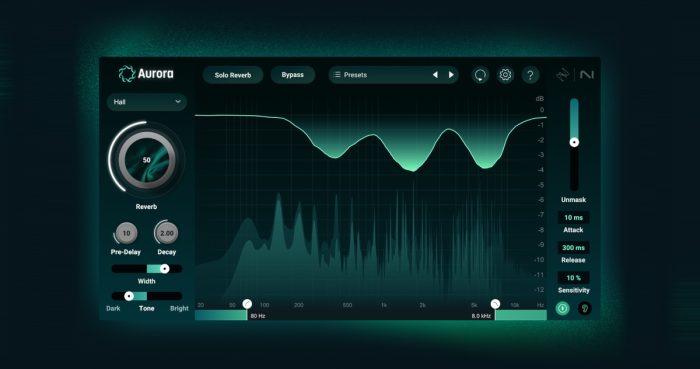The height and width of the screenshot is (369, 700).
Task: Toggle the Bypass button
Action: click(292, 75)
